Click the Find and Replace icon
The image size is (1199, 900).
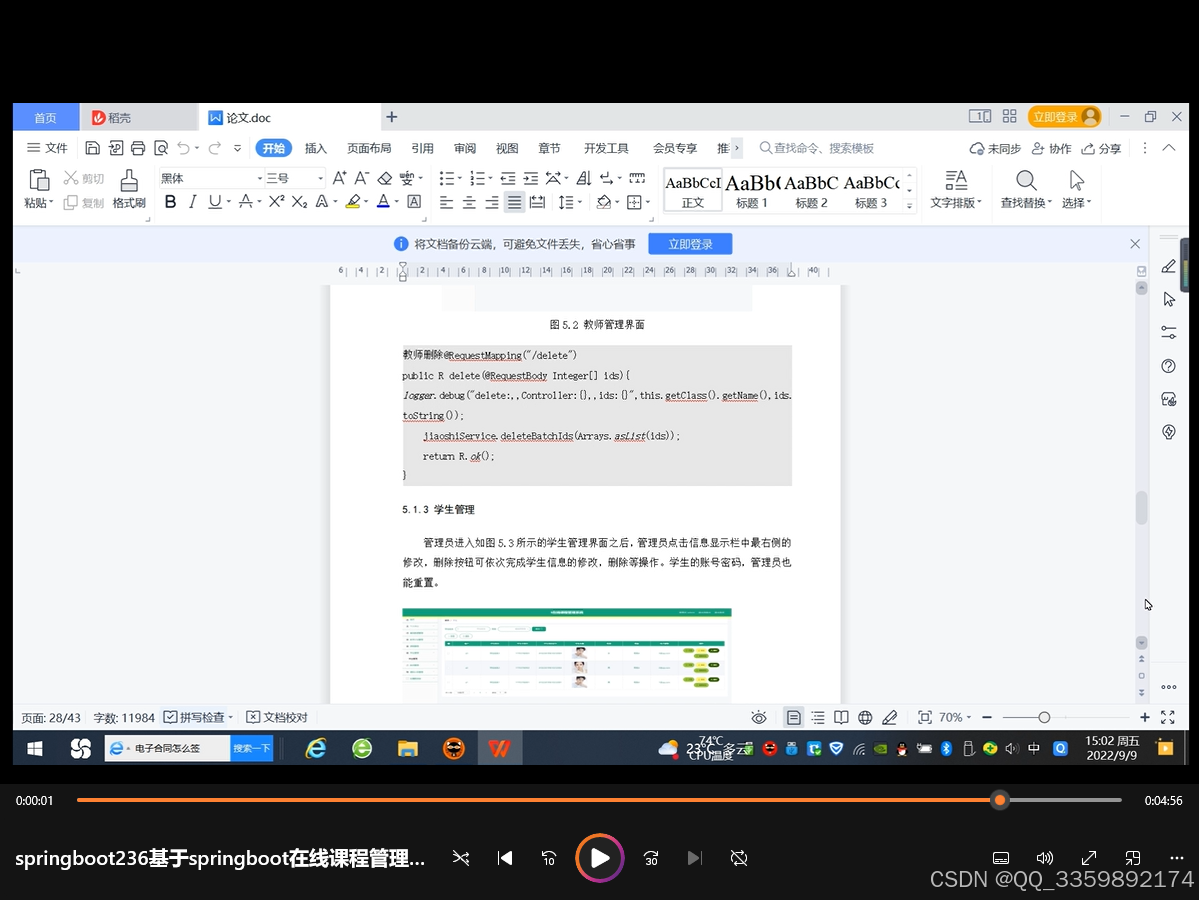click(1025, 190)
